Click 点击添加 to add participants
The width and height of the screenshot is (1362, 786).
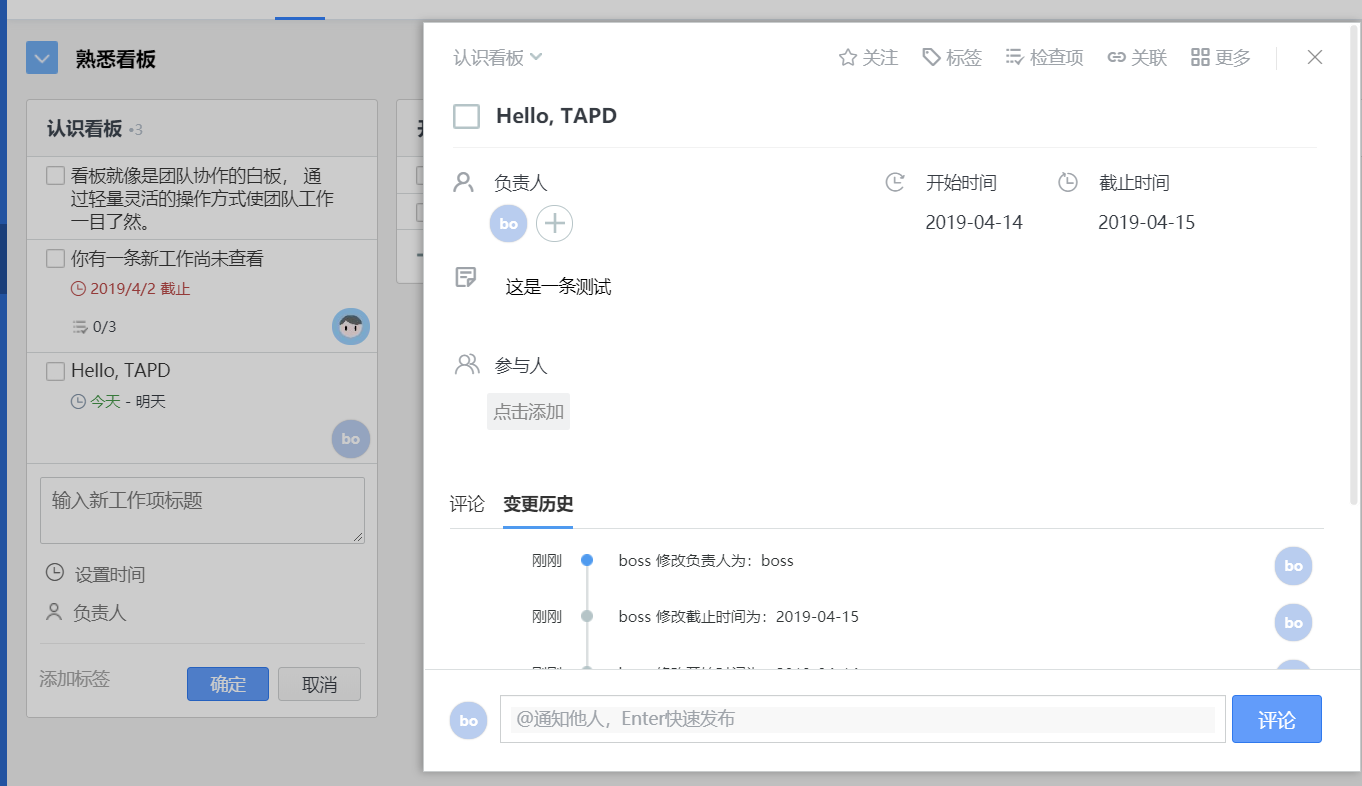(528, 411)
